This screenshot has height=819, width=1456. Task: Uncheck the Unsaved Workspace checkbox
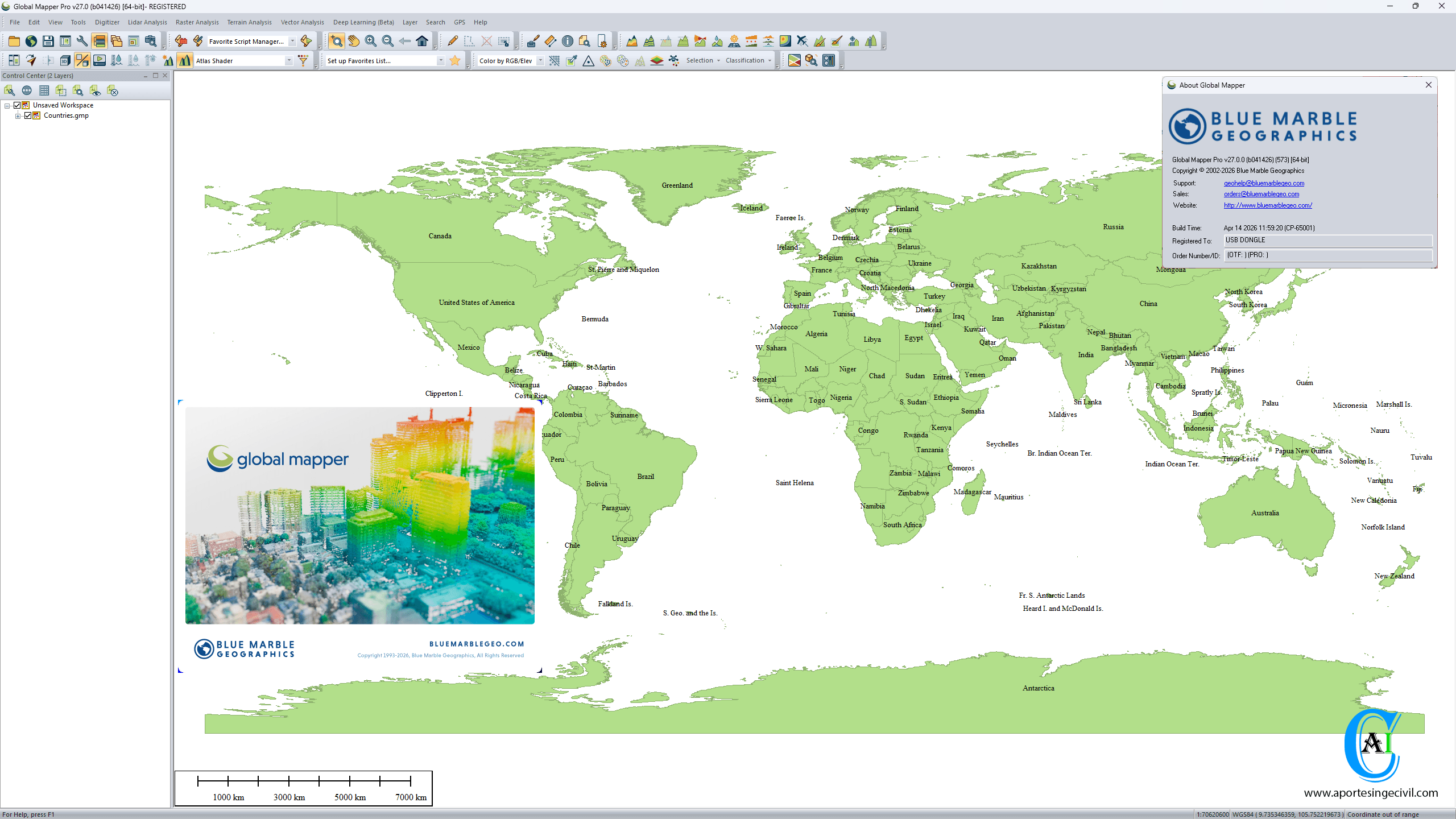coord(17,105)
